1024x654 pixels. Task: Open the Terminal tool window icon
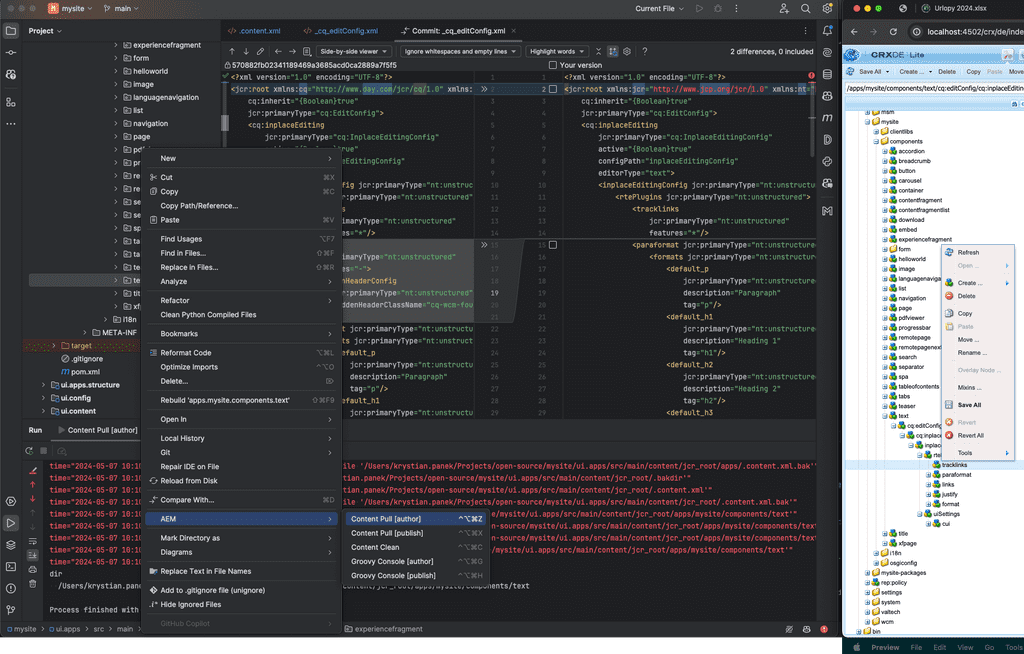coord(11,567)
